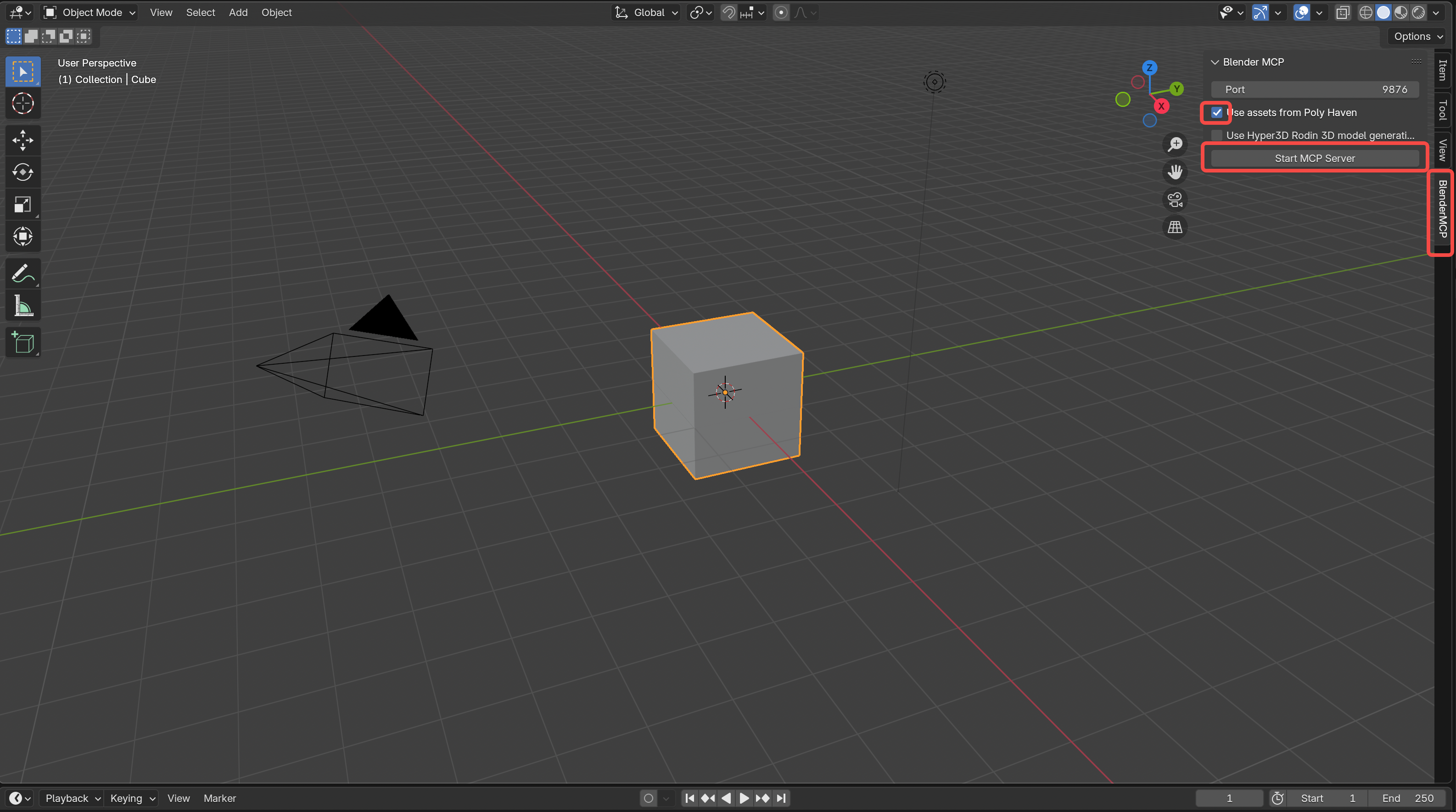
Task: Select the Cursor tool in toolbar
Action: pyautogui.click(x=22, y=104)
